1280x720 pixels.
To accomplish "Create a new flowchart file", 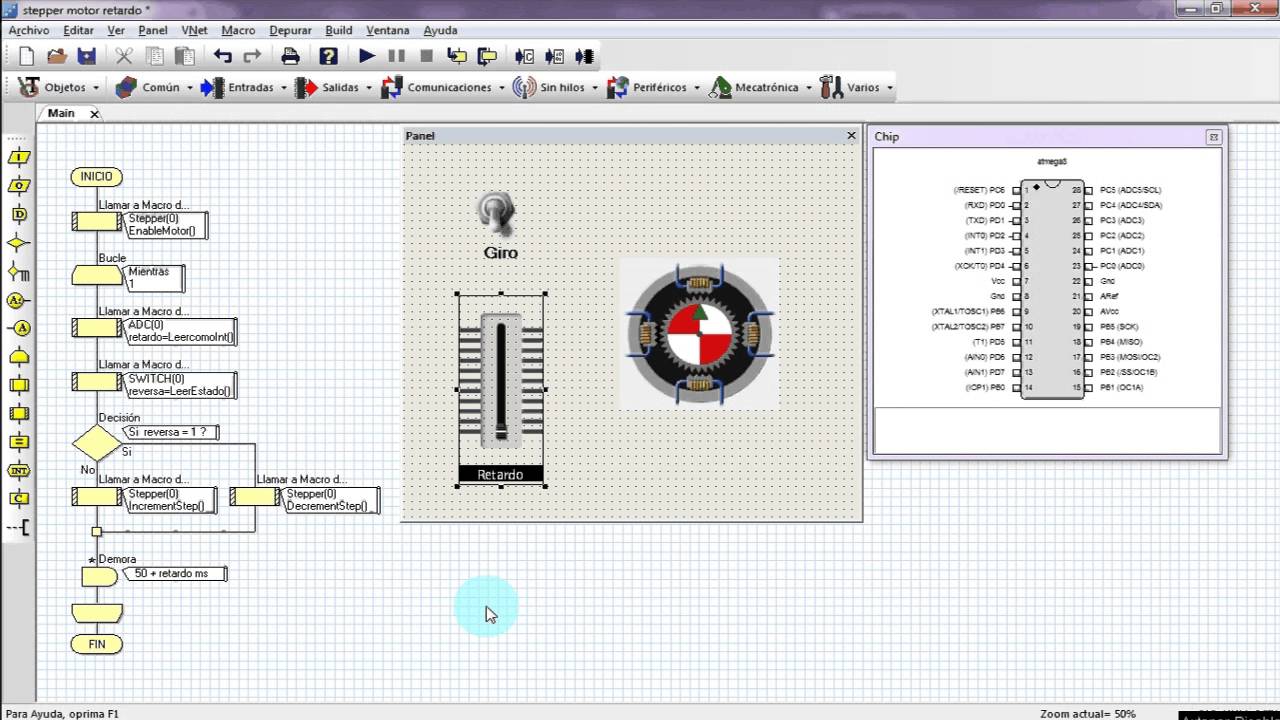I will pos(26,56).
